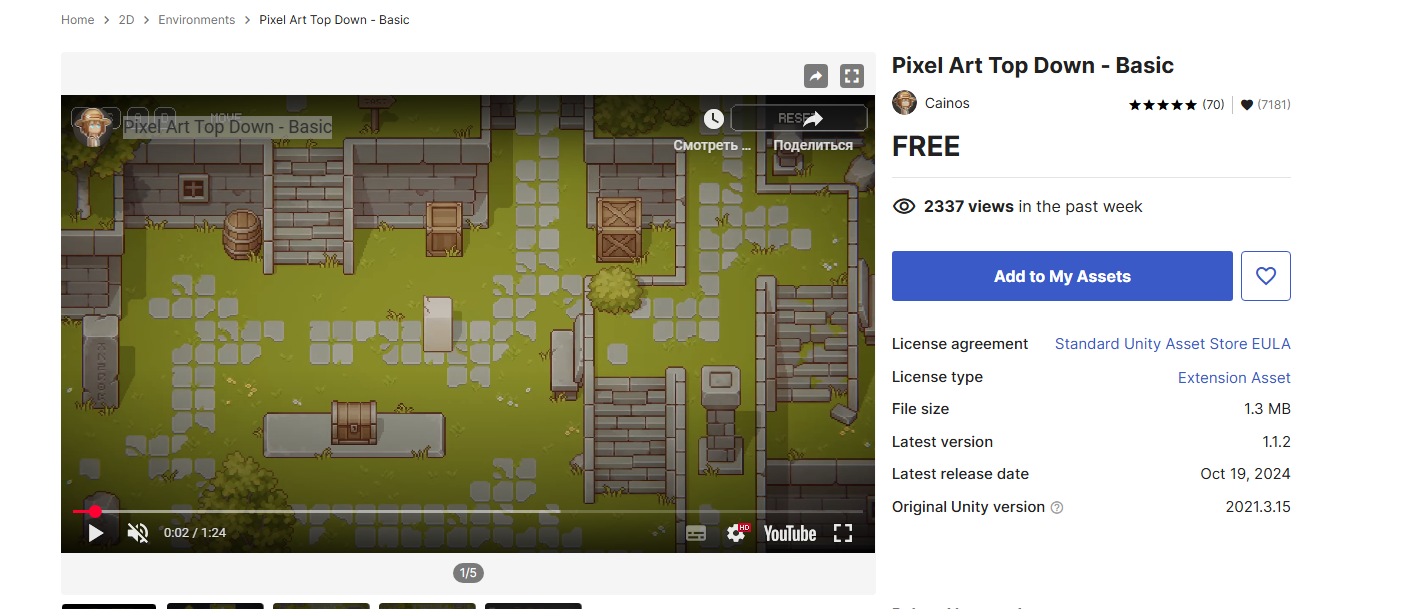Image resolution: width=1416 pixels, height=609 pixels.
Task: Click the heart favorites count icon
Action: pos(1247,104)
